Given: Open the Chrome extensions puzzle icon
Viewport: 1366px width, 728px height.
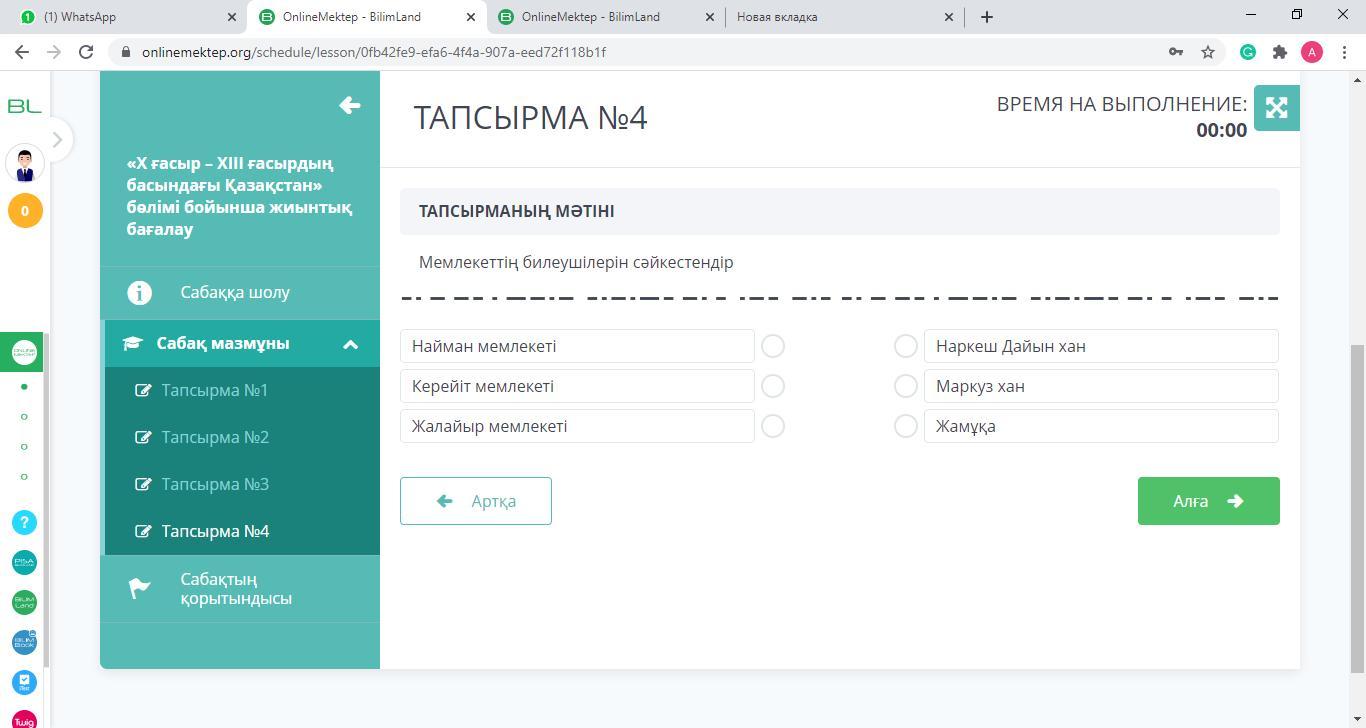Looking at the screenshot, I should coord(1279,52).
